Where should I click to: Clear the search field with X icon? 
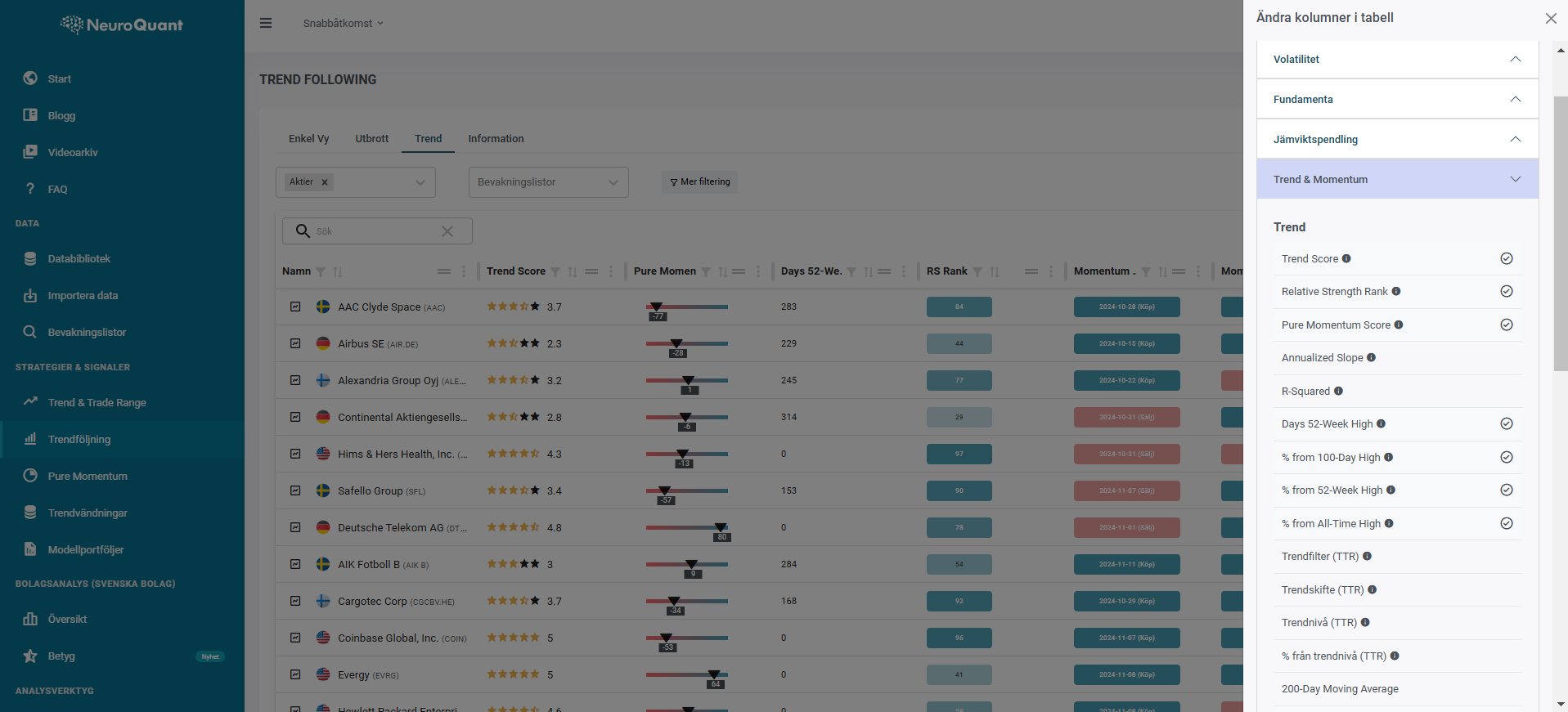447,231
